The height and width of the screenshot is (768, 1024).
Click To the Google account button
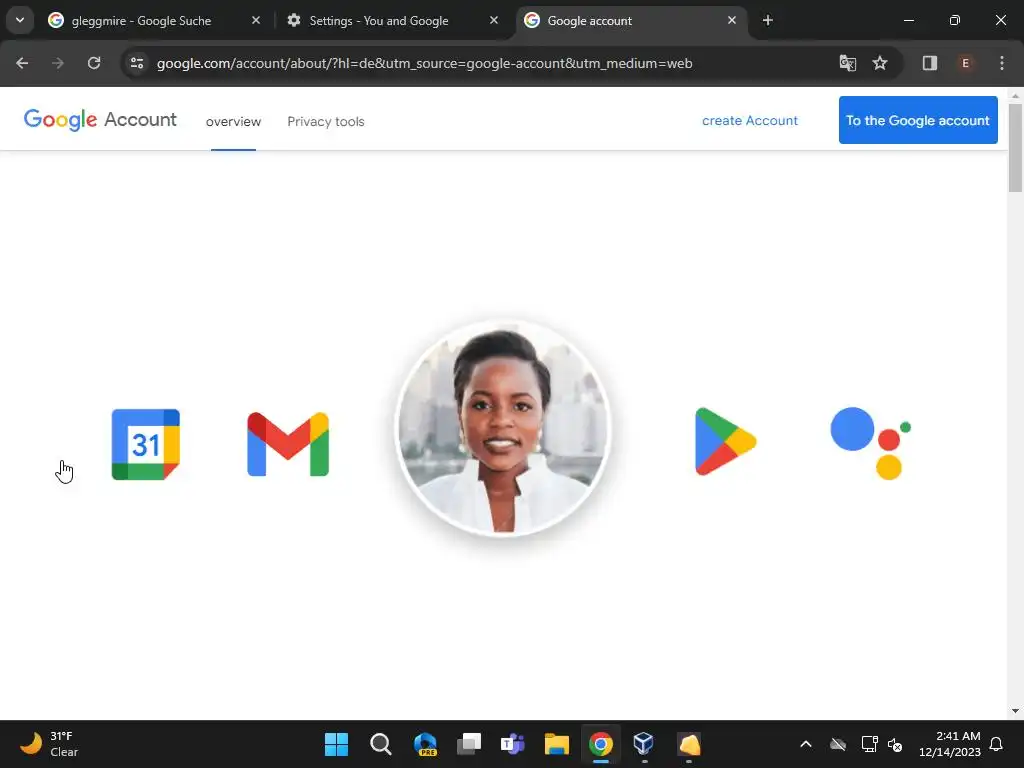(x=918, y=120)
